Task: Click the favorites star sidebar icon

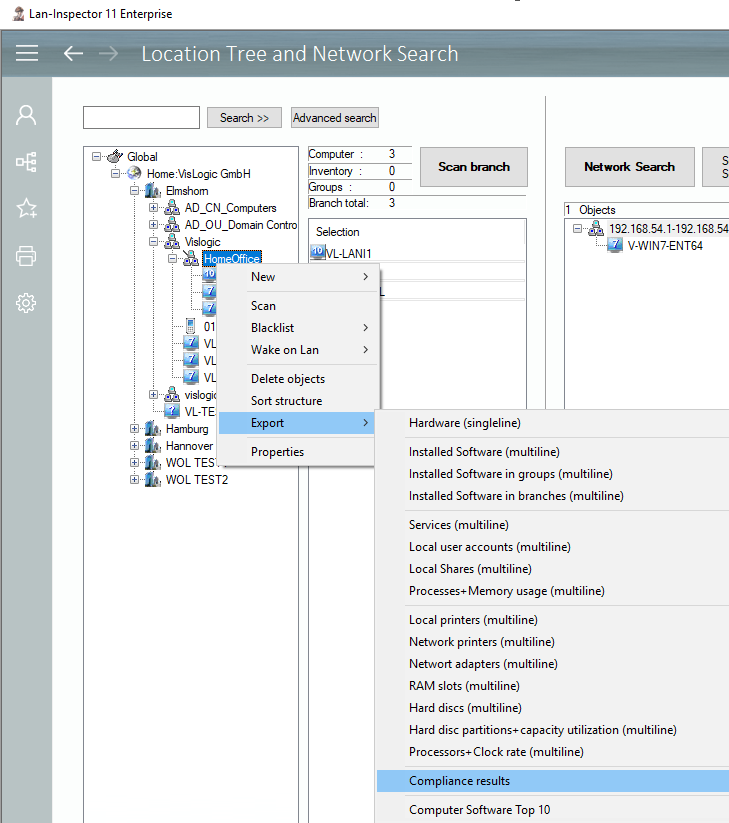Action: pos(27,208)
